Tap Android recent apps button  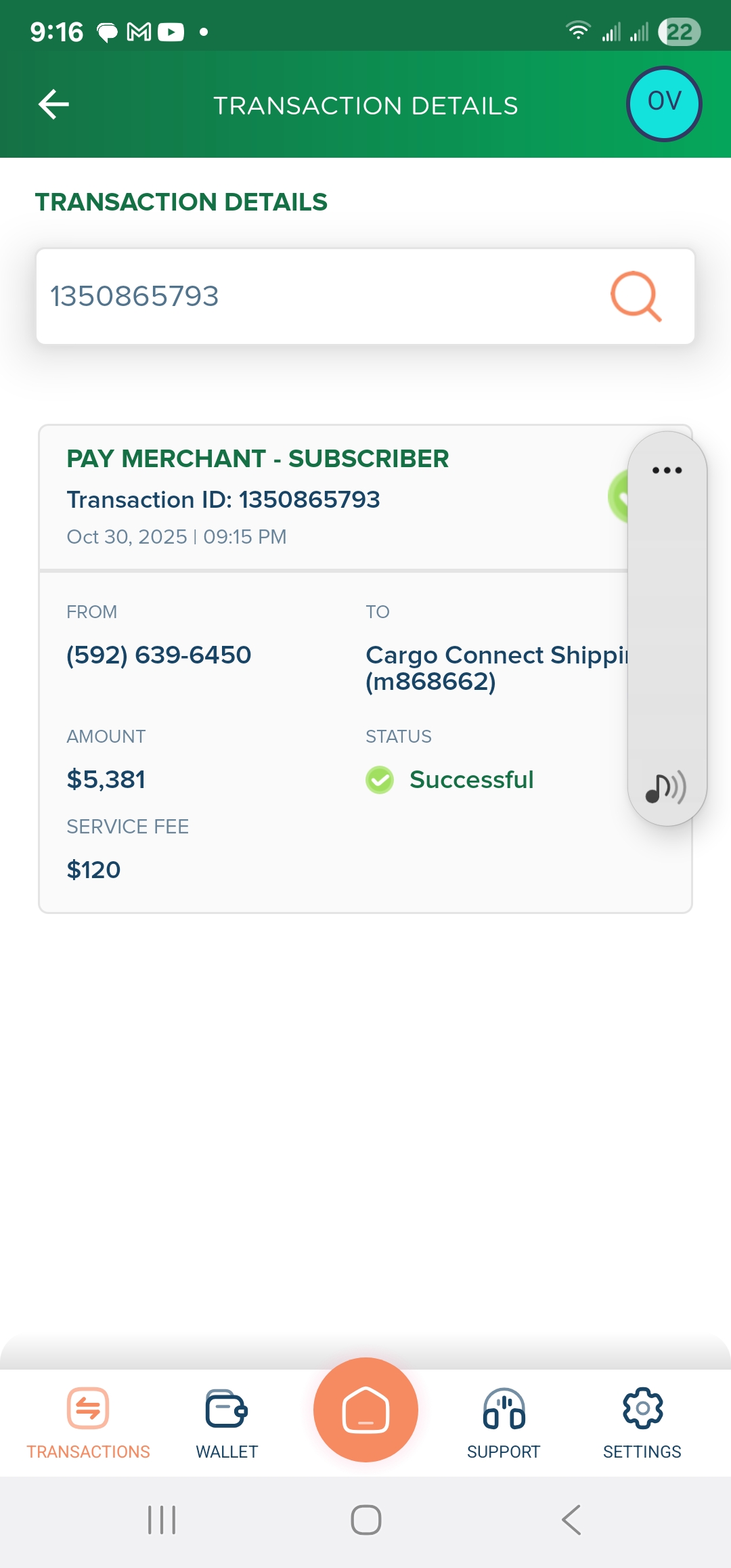[x=162, y=1520]
